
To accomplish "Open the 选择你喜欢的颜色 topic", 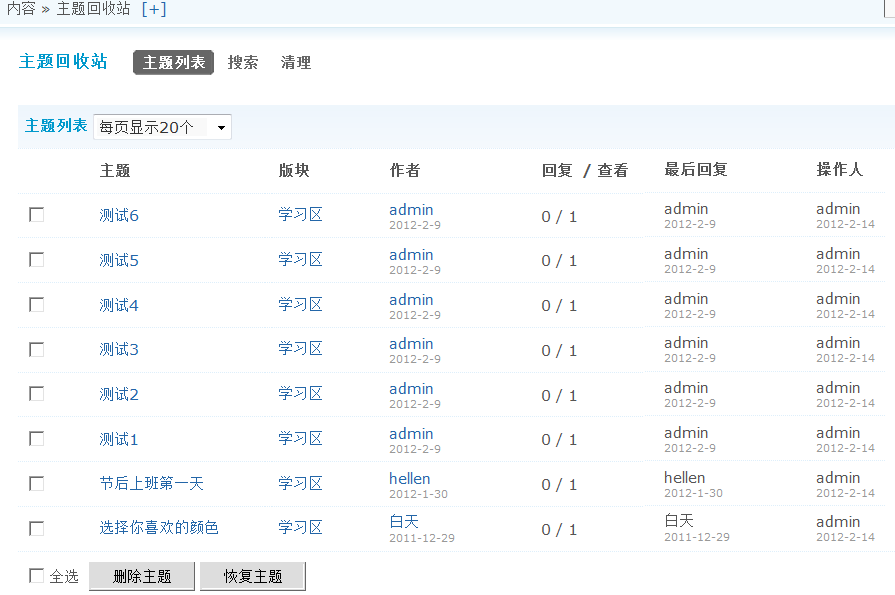I will click(x=159, y=528).
